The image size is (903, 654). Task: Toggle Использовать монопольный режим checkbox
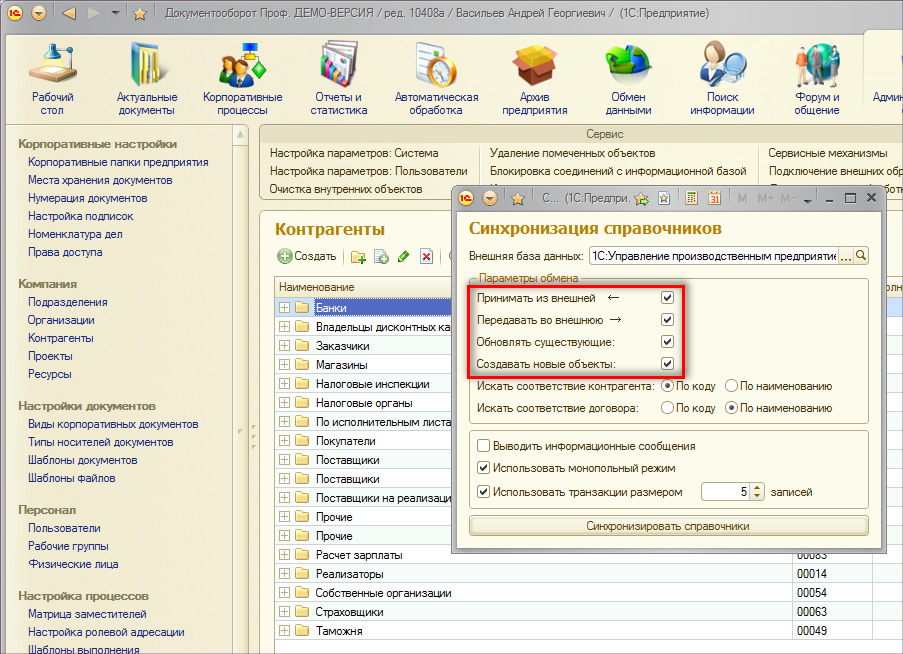[x=484, y=467]
